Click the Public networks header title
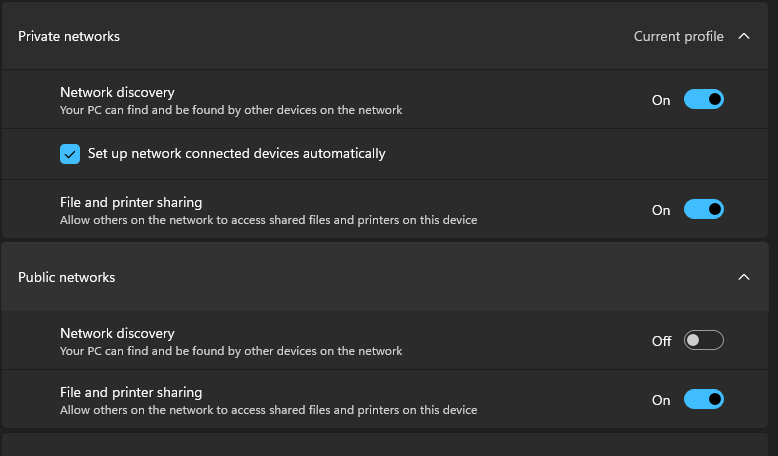 67,277
